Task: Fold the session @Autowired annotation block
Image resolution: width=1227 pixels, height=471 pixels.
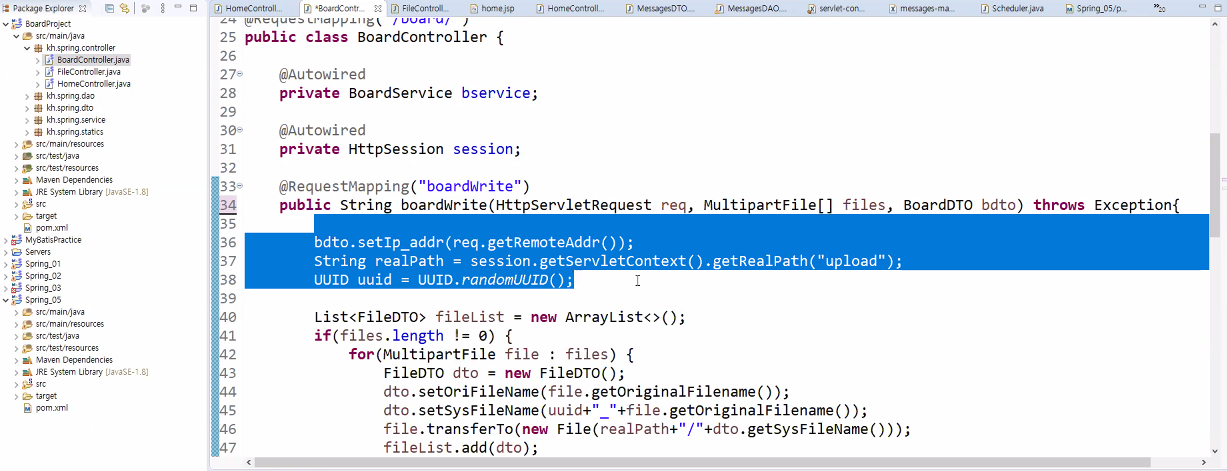Action: [x=239, y=131]
